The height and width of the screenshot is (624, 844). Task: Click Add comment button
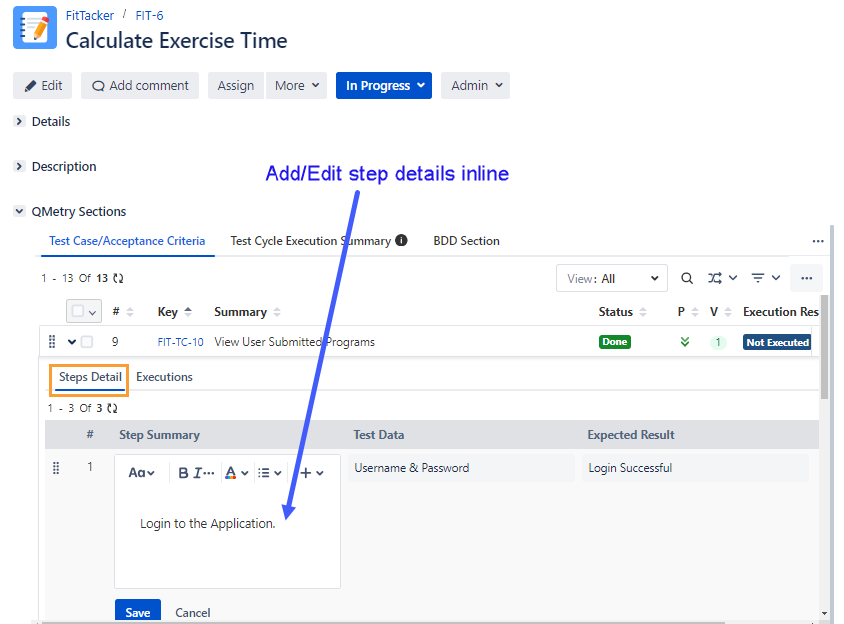[140, 86]
